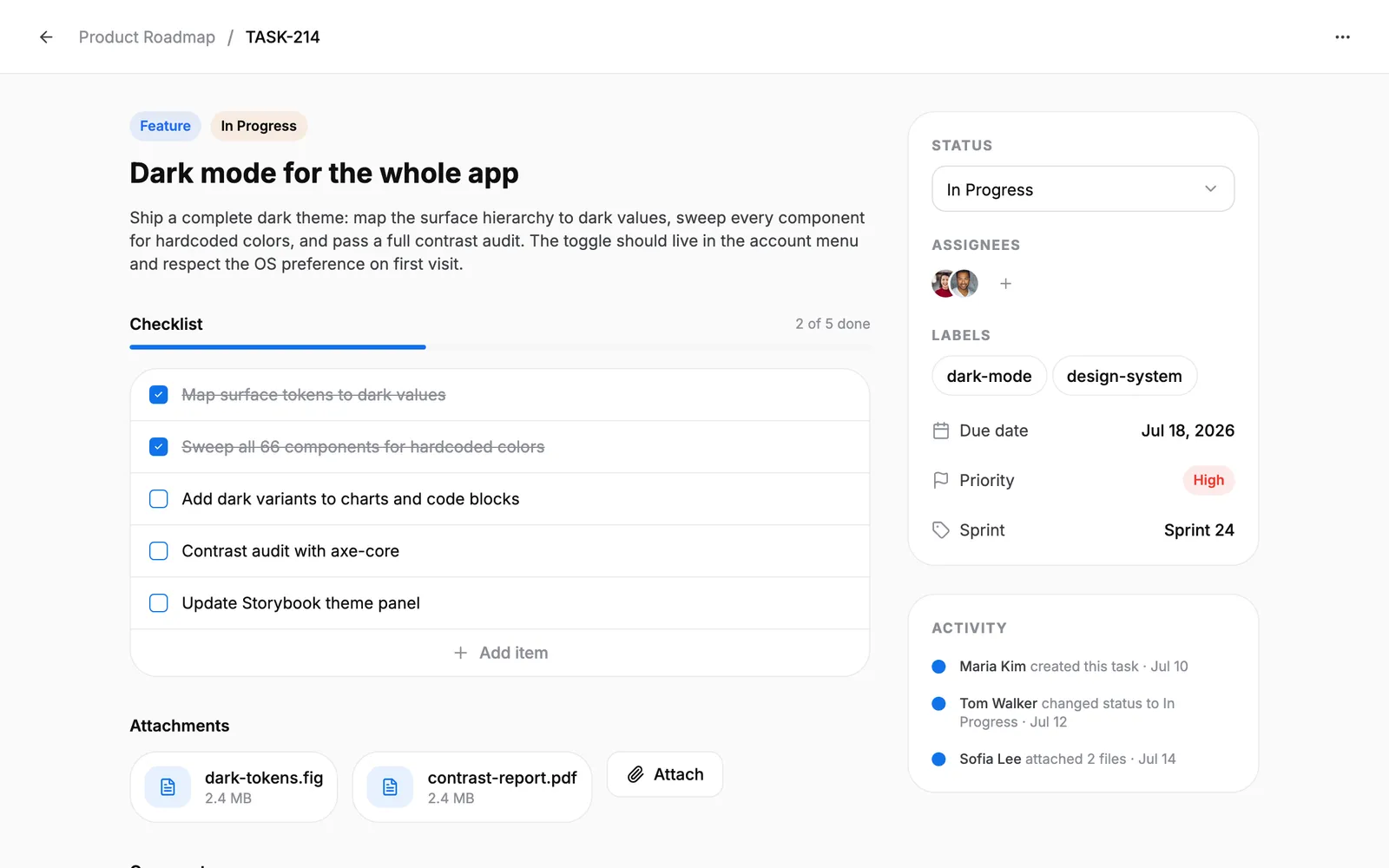The width and height of the screenshot is (1389, 868).
Task: Click the TASK-214 breadcrumb
Action: (282, 37)
